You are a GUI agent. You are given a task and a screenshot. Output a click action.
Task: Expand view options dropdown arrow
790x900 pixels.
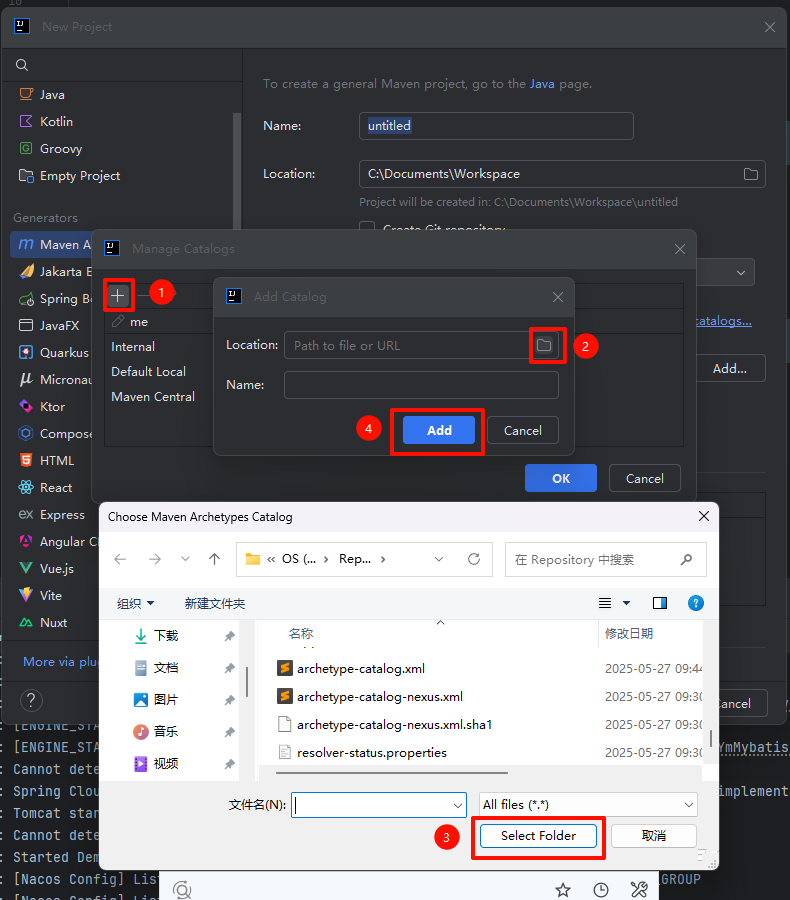point(626,603)
